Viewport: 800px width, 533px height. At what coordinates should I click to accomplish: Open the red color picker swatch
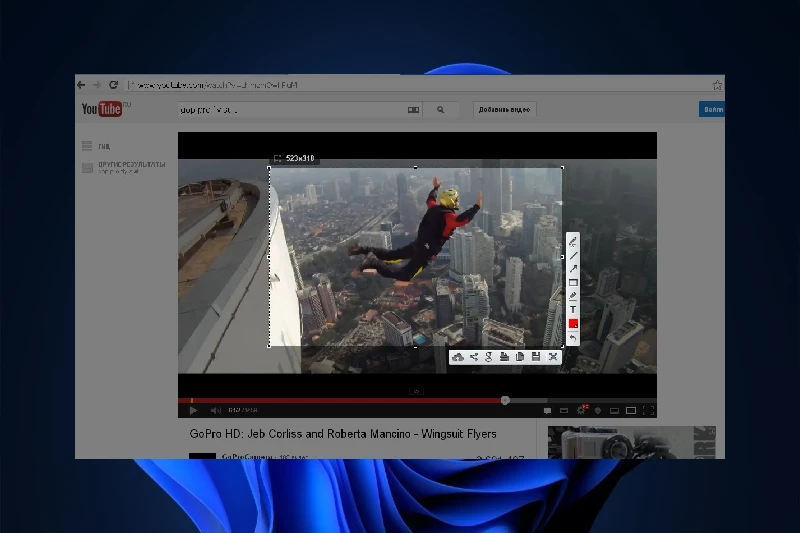pyautogui.click(x=573, y=324)
